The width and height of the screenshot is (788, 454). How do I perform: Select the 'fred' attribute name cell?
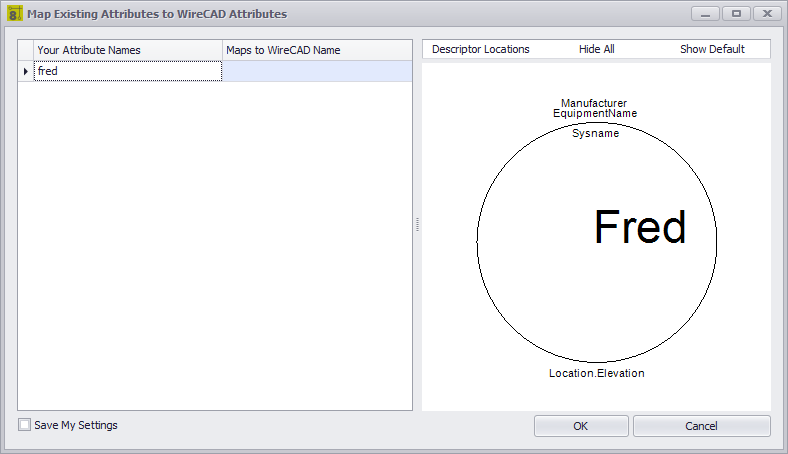click(128, 71)
